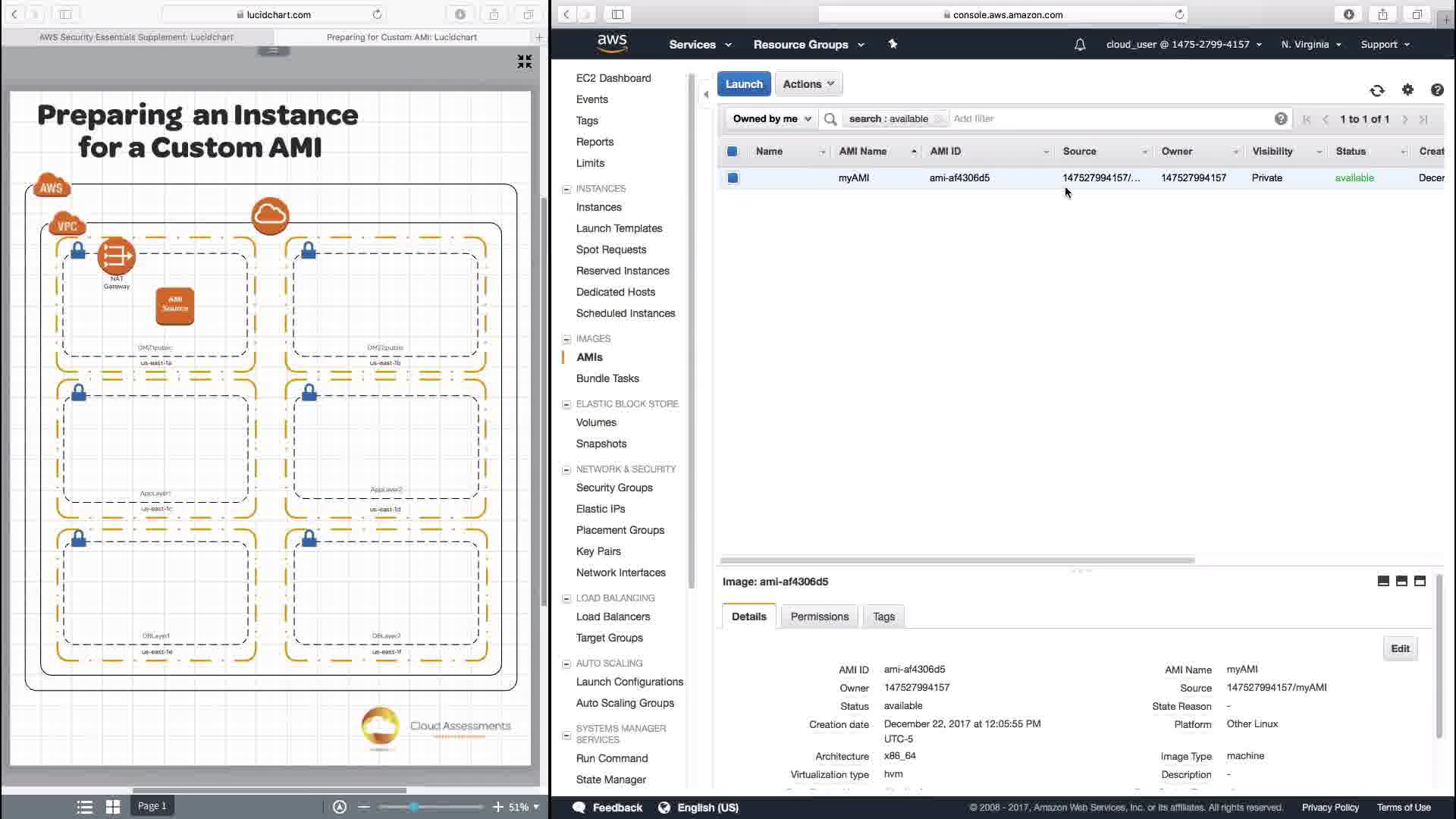1456x819 pixels.
Task: Open the Actions dropdown menu
Action: tap(808, 84)
